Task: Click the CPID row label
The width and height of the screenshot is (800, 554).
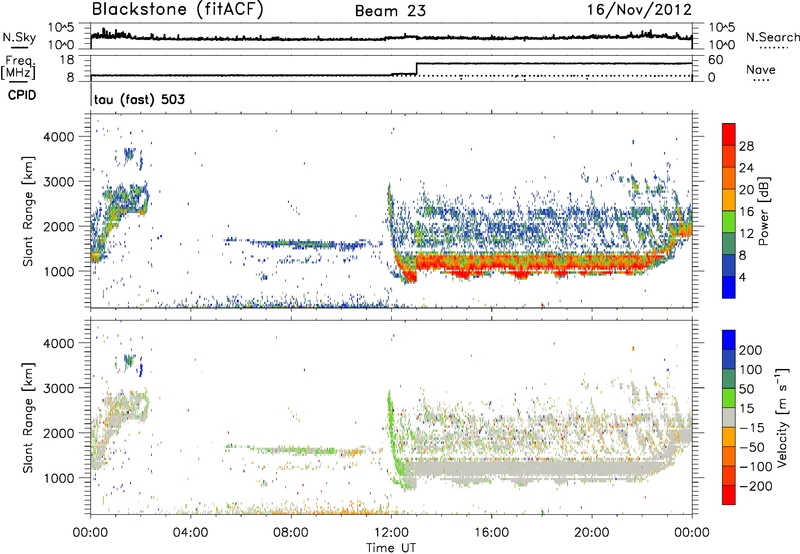Action: 22,95
